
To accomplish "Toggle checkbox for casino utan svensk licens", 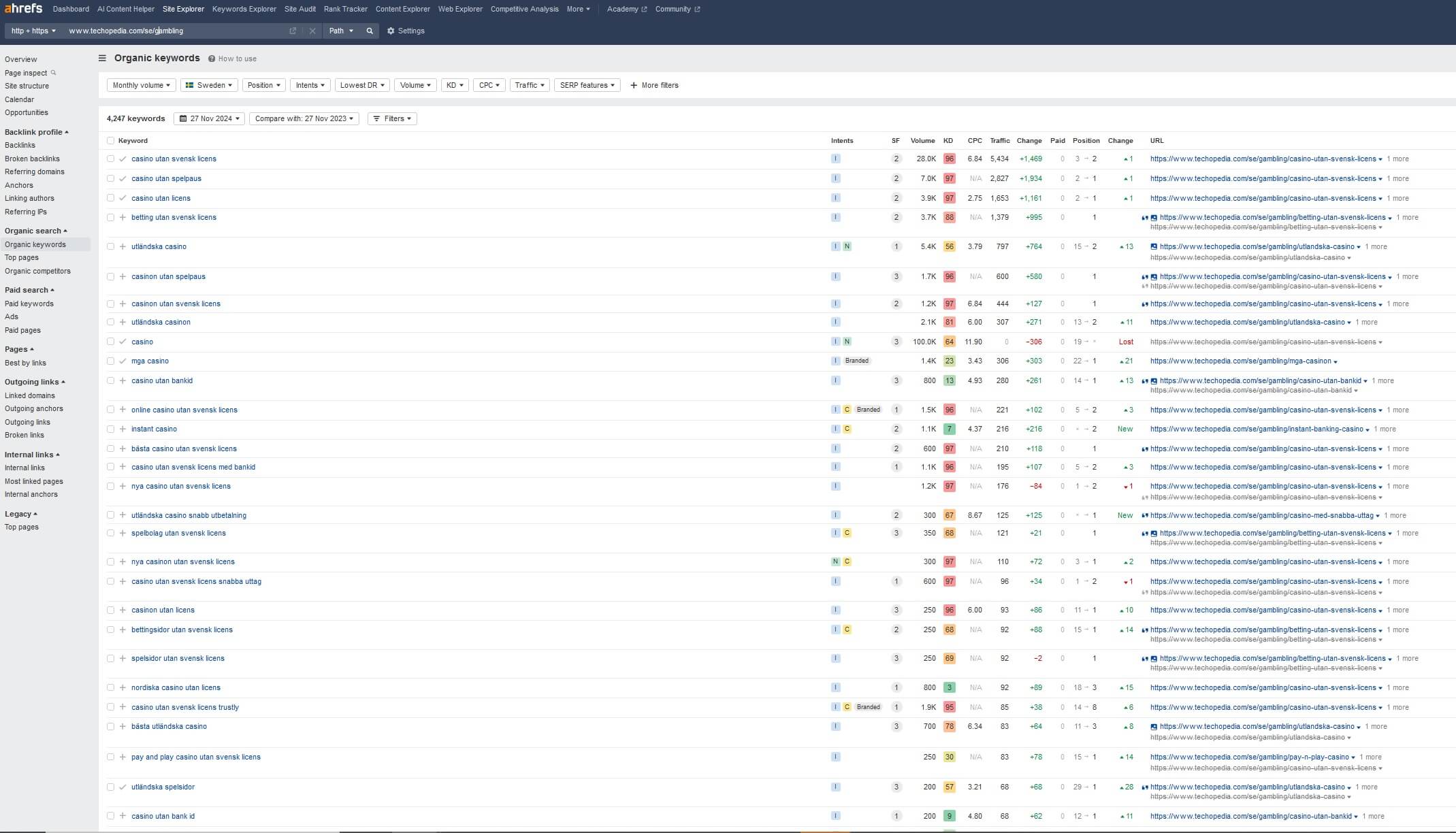I will click(109, 158).
